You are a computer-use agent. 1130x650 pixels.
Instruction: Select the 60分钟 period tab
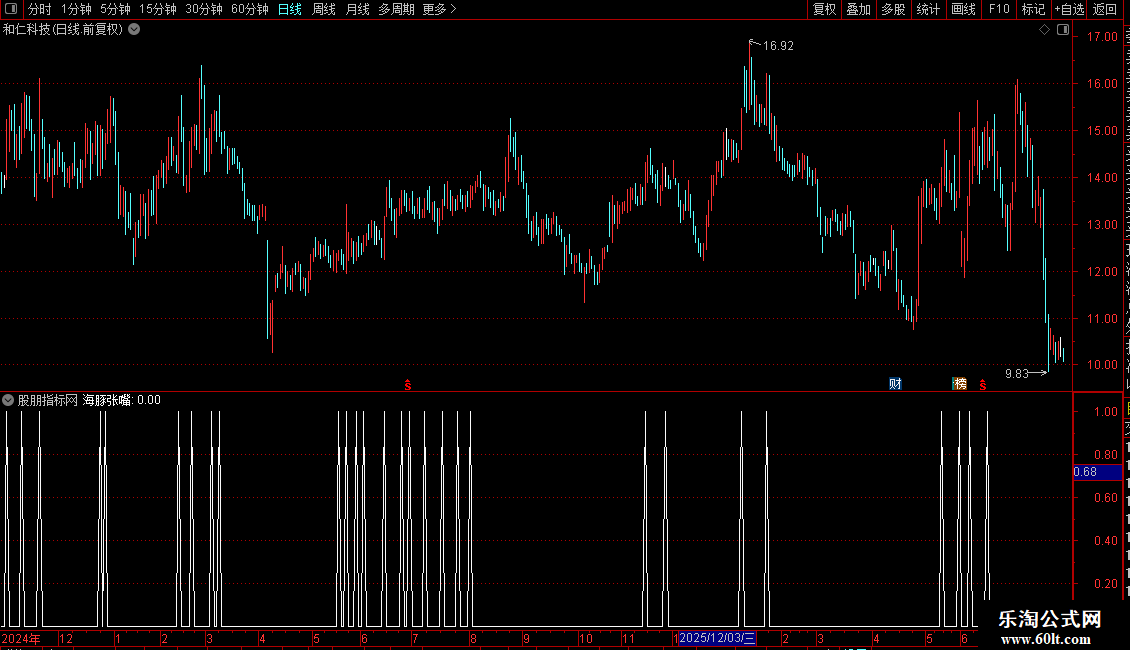click(250, 9)
